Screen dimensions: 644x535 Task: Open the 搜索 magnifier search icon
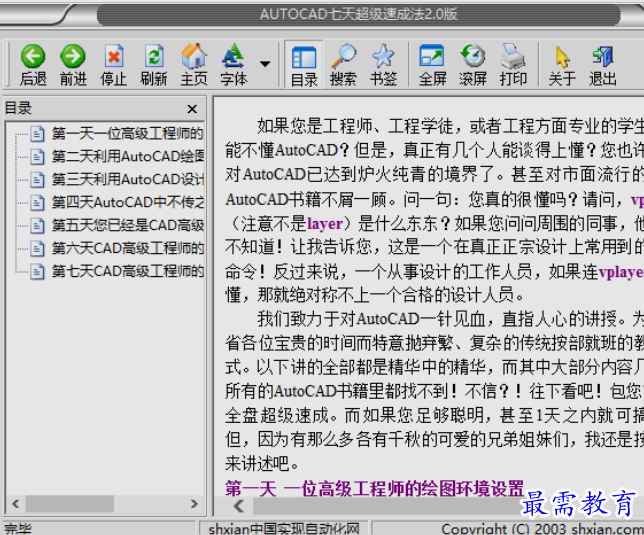(343, 56)
